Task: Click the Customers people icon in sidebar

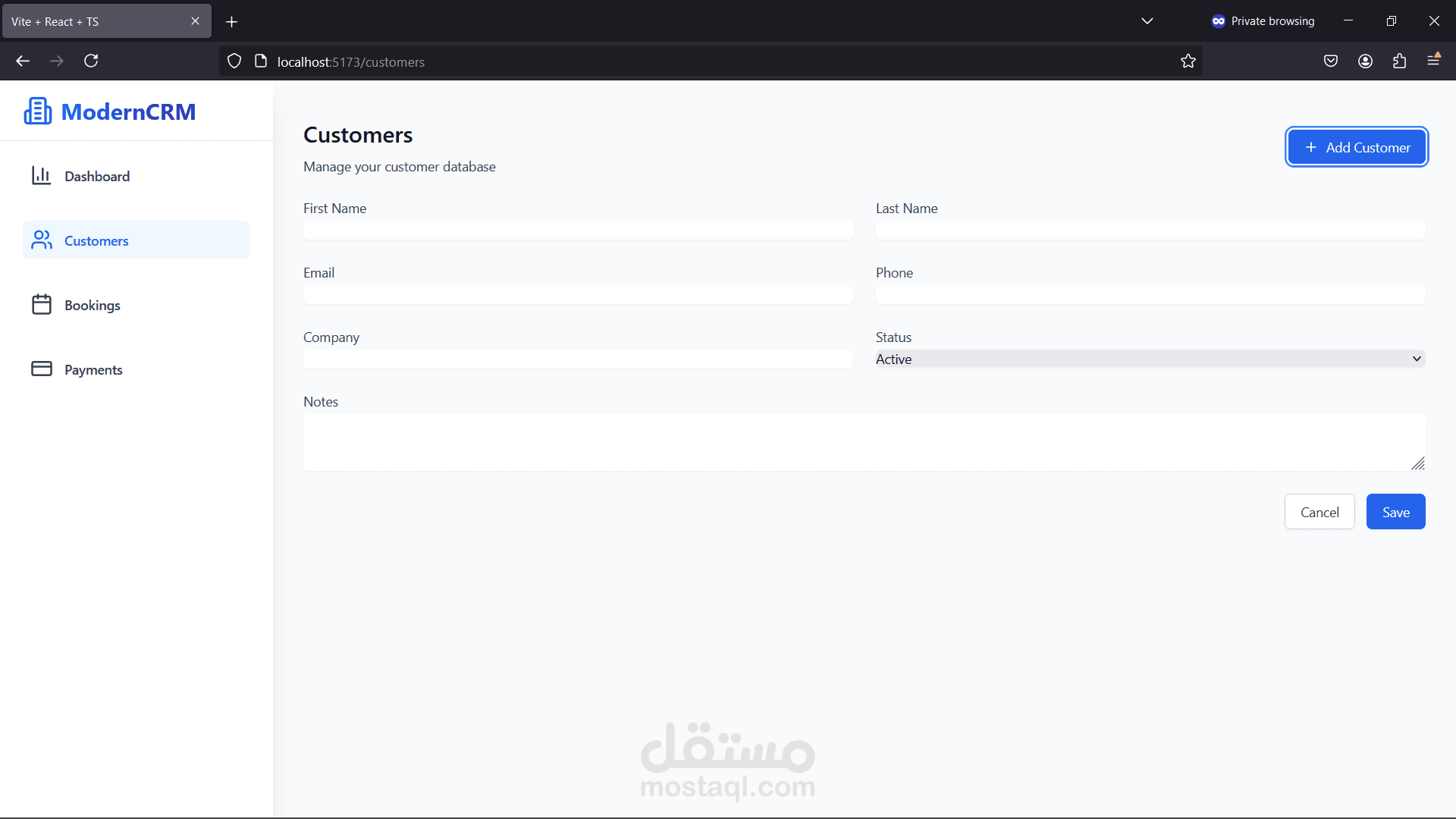Action: (41, 240)
